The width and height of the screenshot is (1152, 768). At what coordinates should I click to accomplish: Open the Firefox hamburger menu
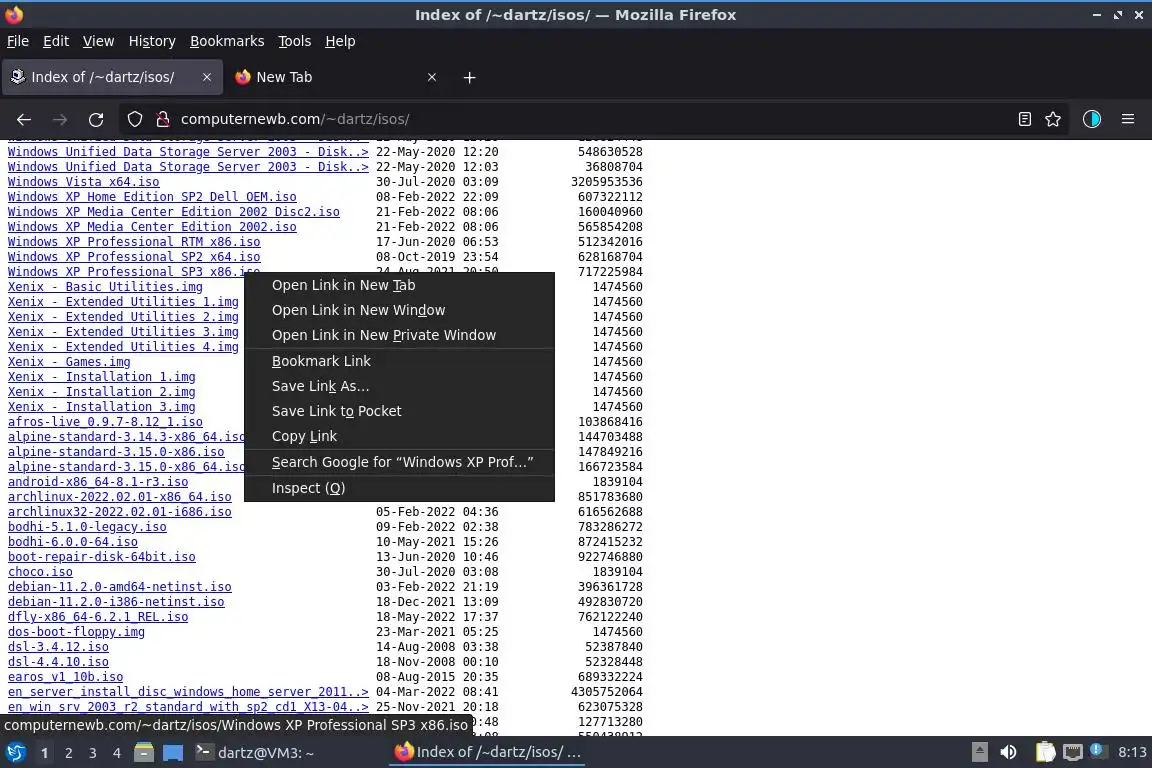coord(1128,119)
